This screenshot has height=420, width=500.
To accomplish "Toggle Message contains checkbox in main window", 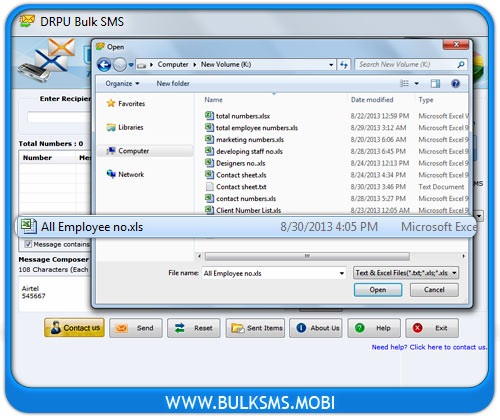I will (x=28, y=244).
